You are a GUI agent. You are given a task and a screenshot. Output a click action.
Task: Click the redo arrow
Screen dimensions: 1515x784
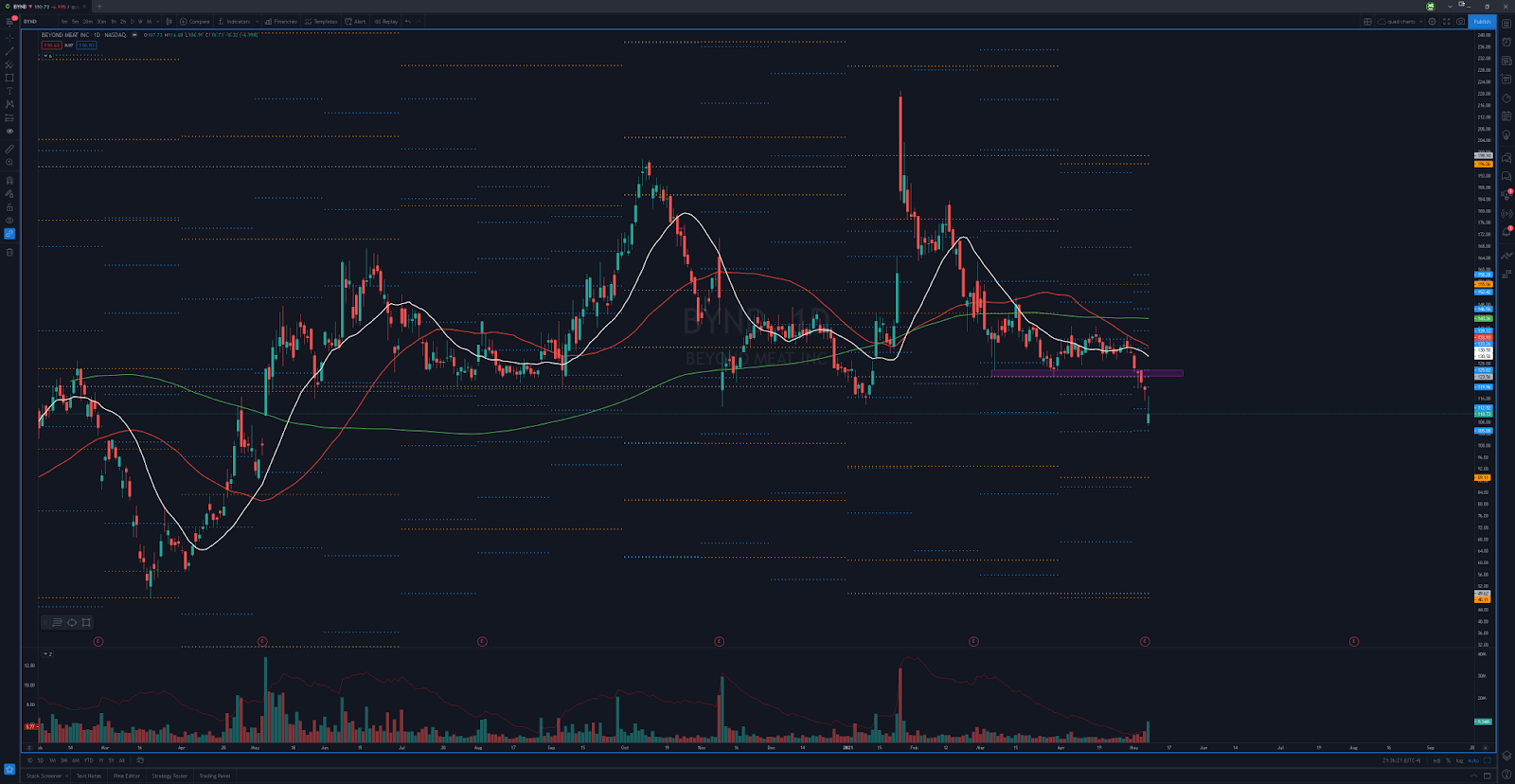419,21
